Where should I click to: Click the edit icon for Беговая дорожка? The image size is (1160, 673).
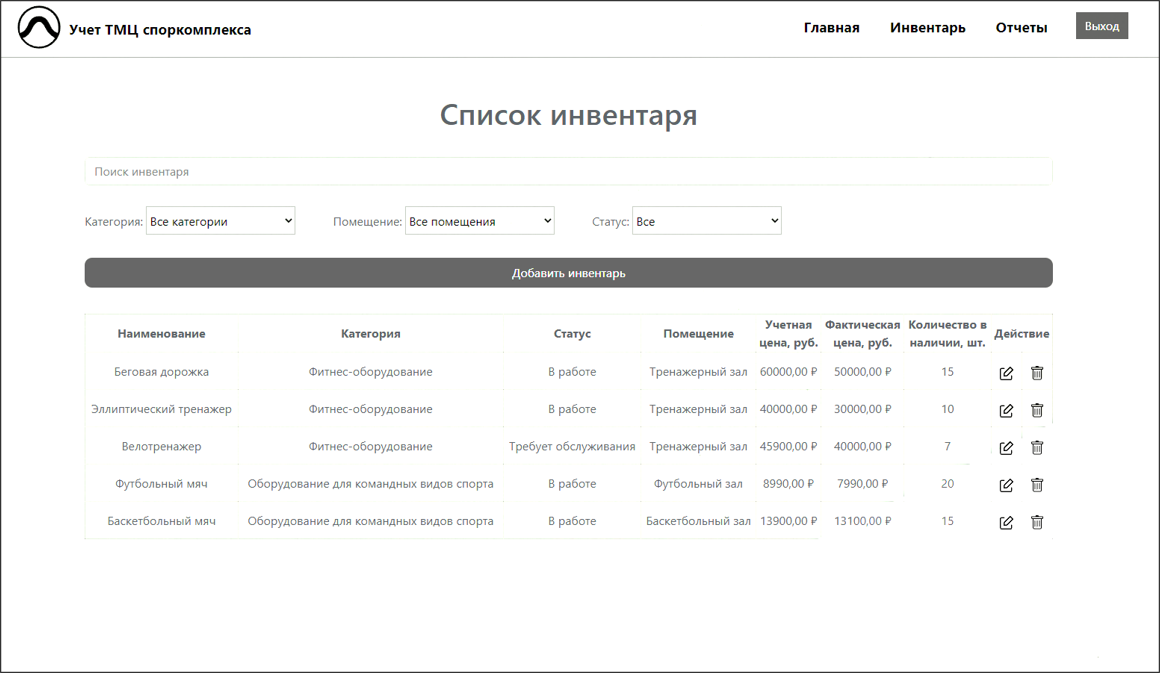(x=1006, y=373)
